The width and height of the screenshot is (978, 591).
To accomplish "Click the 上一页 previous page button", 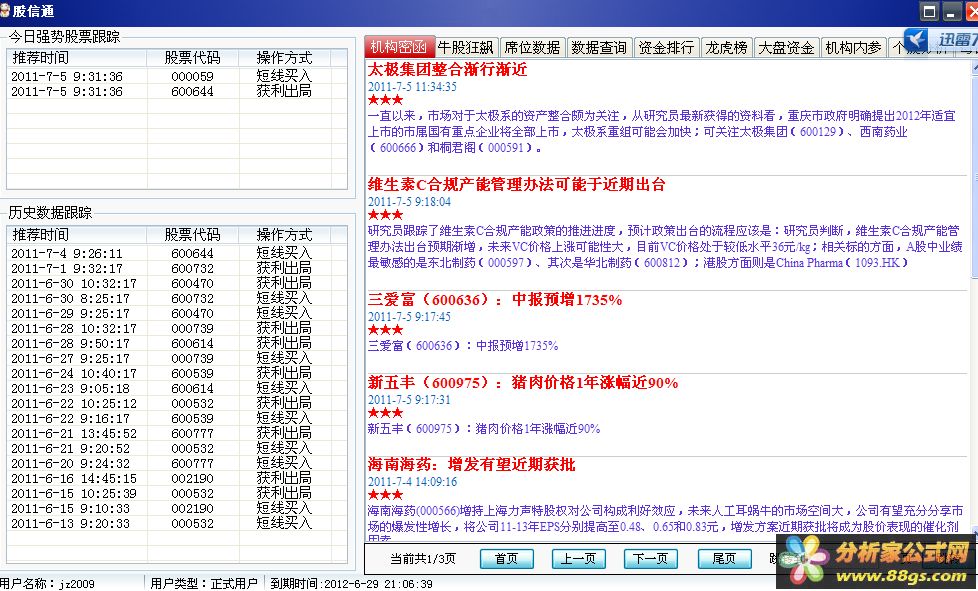I will (578, 559).
